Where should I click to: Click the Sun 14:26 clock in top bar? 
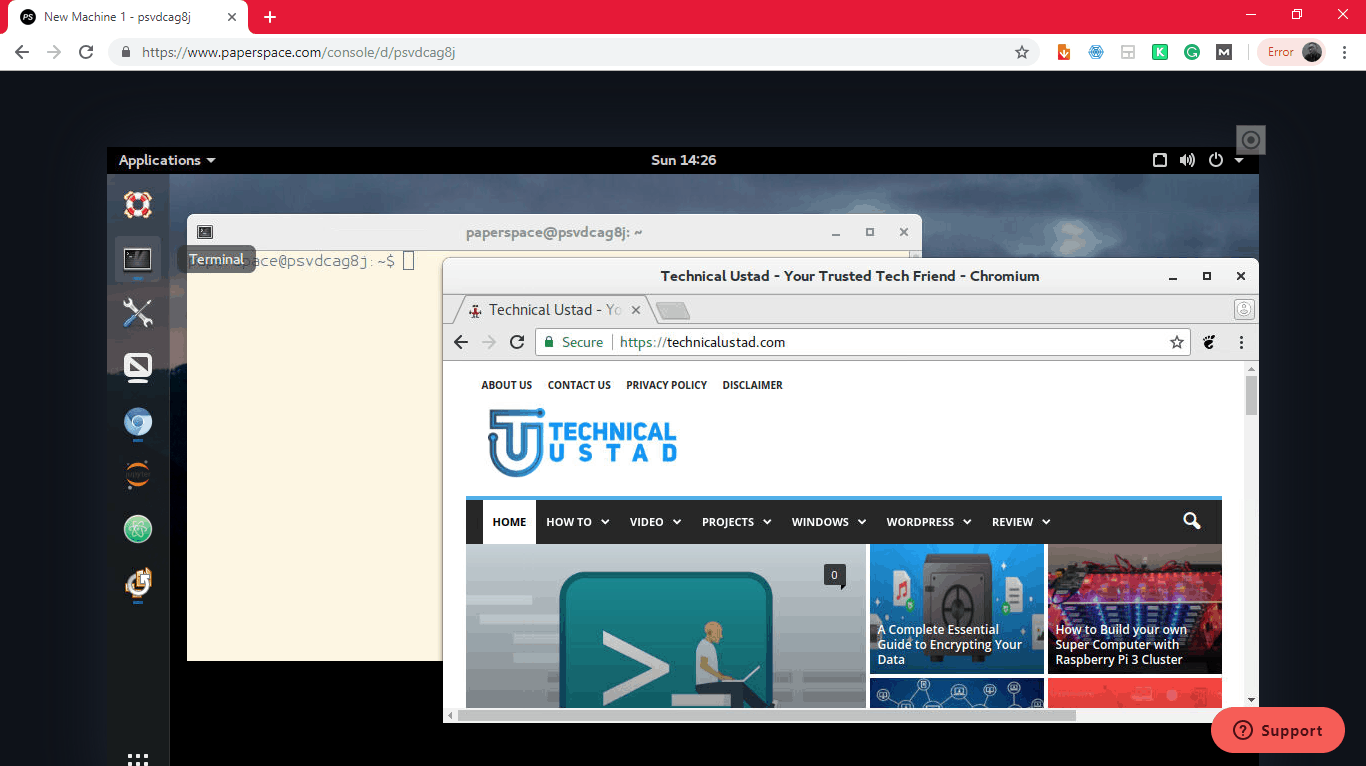684,160
